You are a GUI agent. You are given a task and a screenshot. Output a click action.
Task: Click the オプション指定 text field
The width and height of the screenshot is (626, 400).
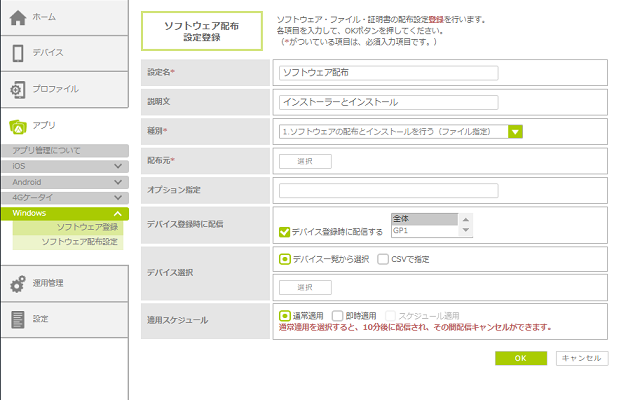coord(388,190)
